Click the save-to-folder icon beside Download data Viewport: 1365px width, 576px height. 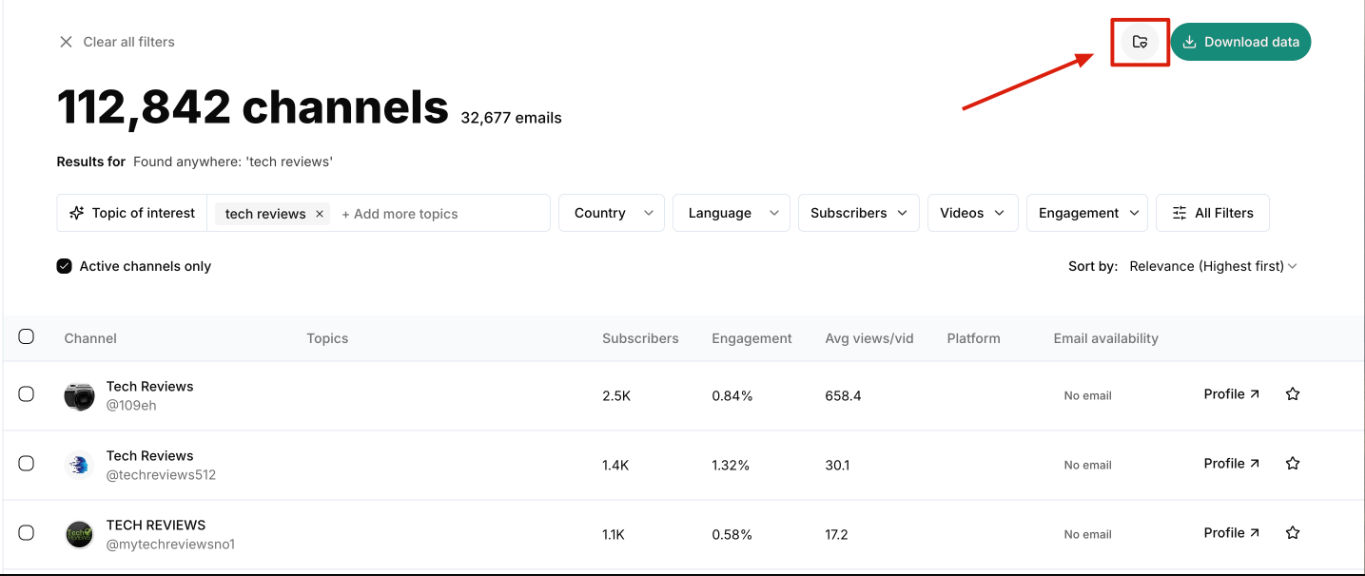pos(1139,42)
